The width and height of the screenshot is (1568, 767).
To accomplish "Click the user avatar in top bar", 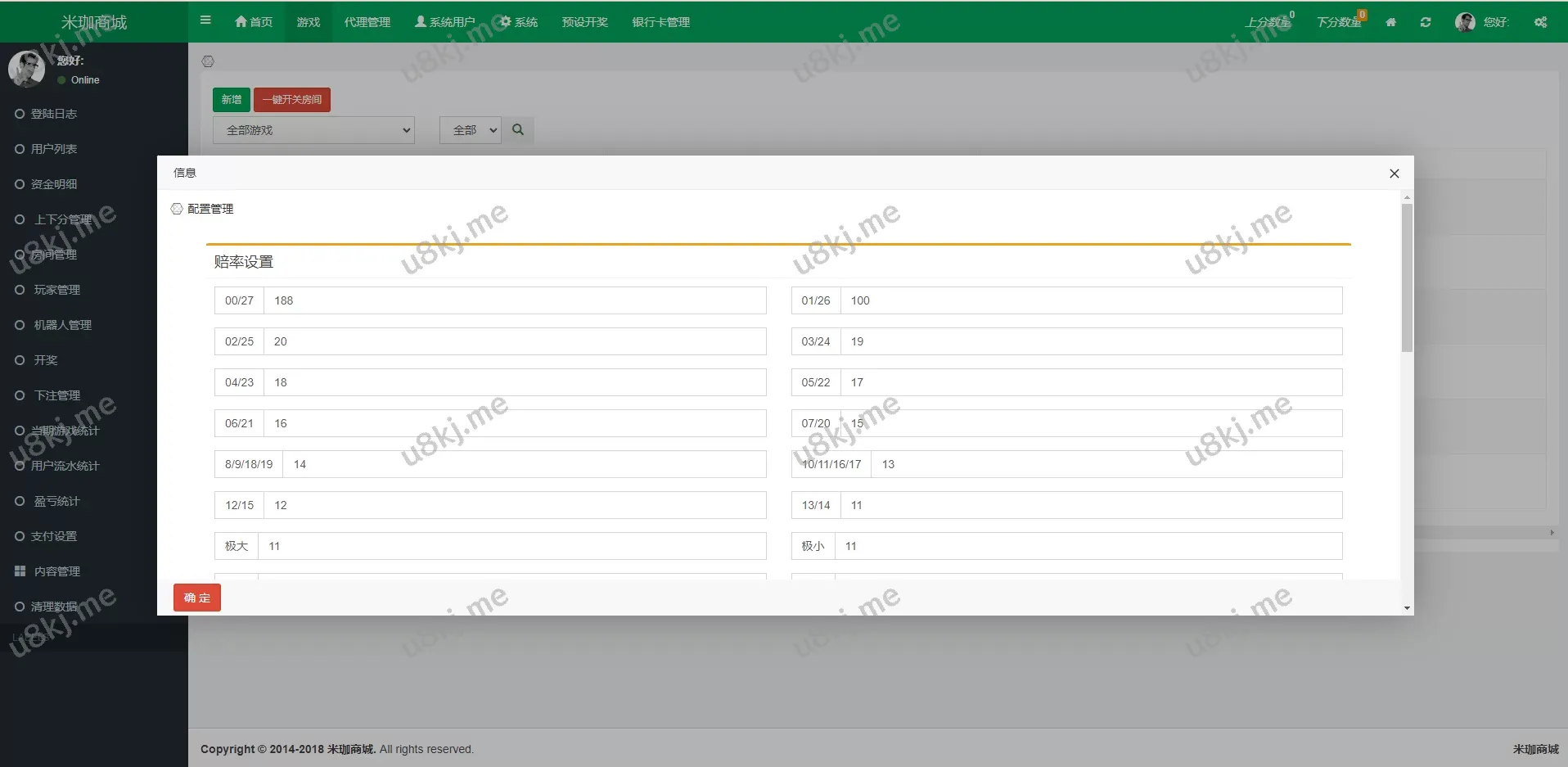I will coord(1465,22).
